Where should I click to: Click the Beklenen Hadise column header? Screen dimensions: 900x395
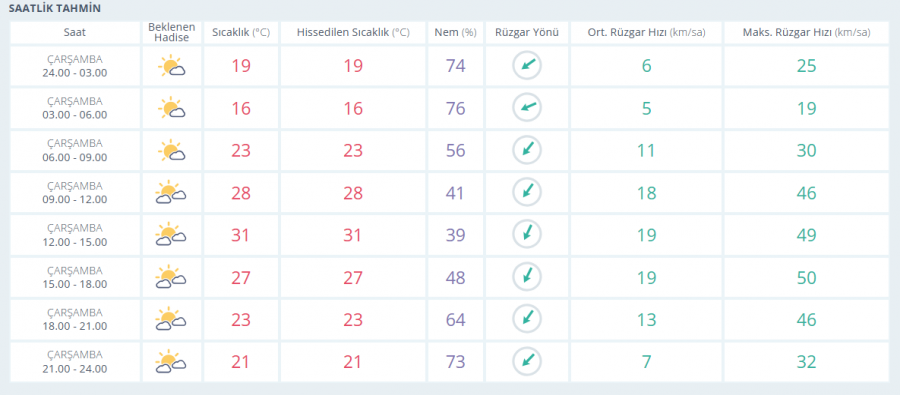(x=172, y=33)
